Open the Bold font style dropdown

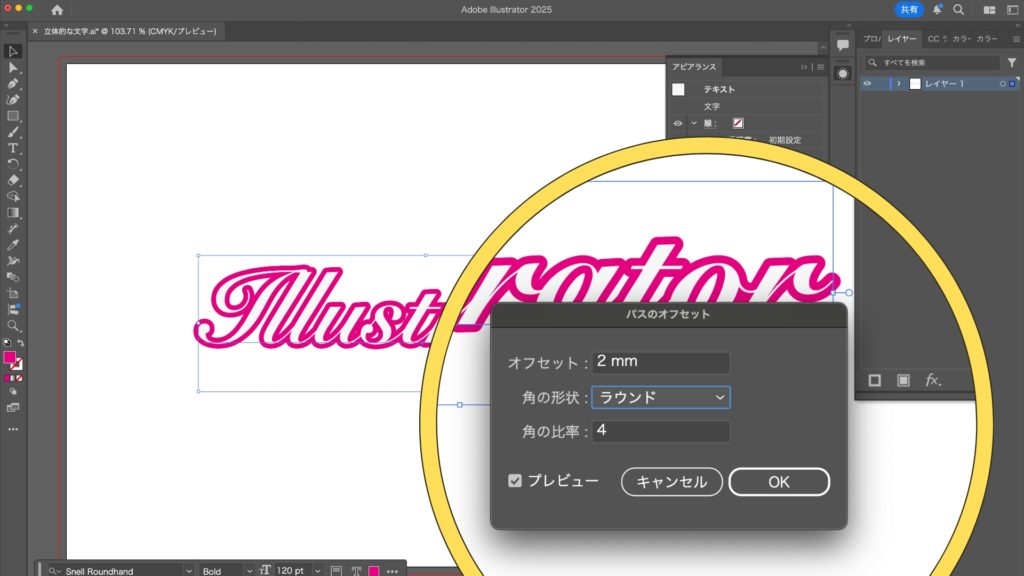pyautogui.click(x=224, y=570)
